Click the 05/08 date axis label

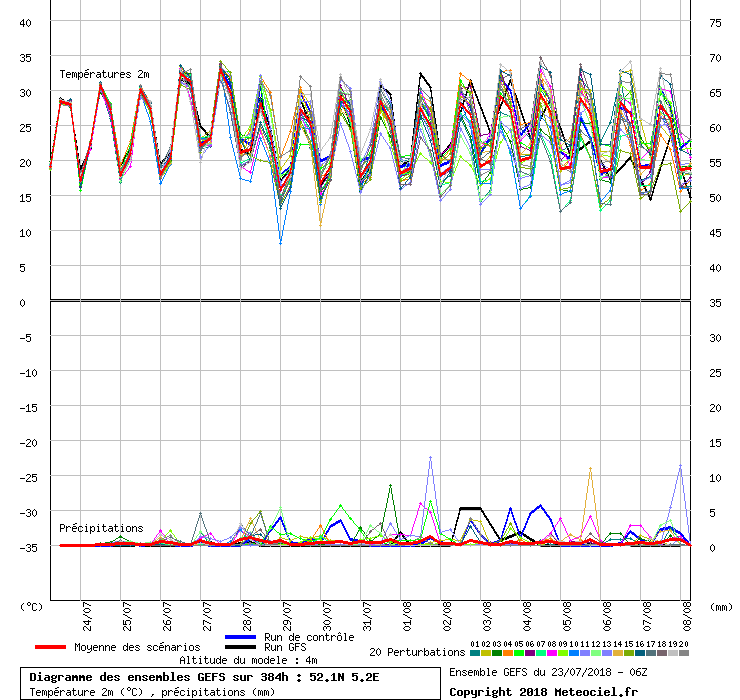click(567, 616)
